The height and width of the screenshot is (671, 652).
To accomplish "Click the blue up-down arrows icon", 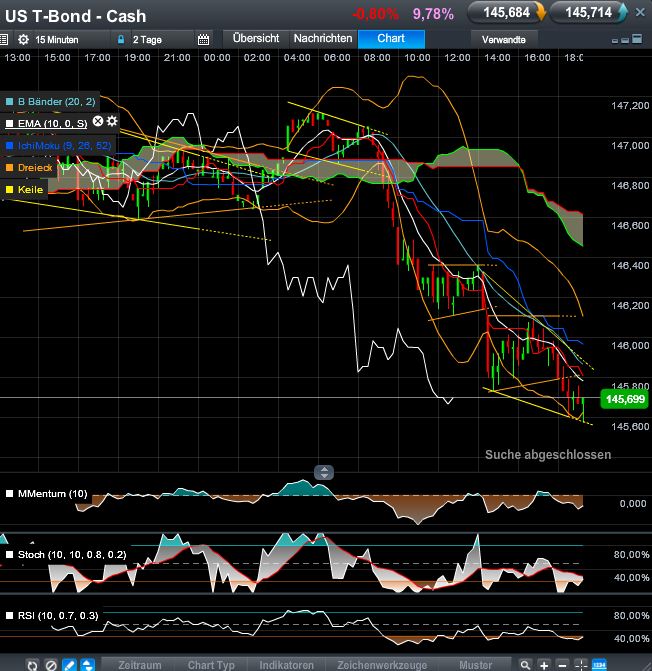I will (x=88, y=665).
